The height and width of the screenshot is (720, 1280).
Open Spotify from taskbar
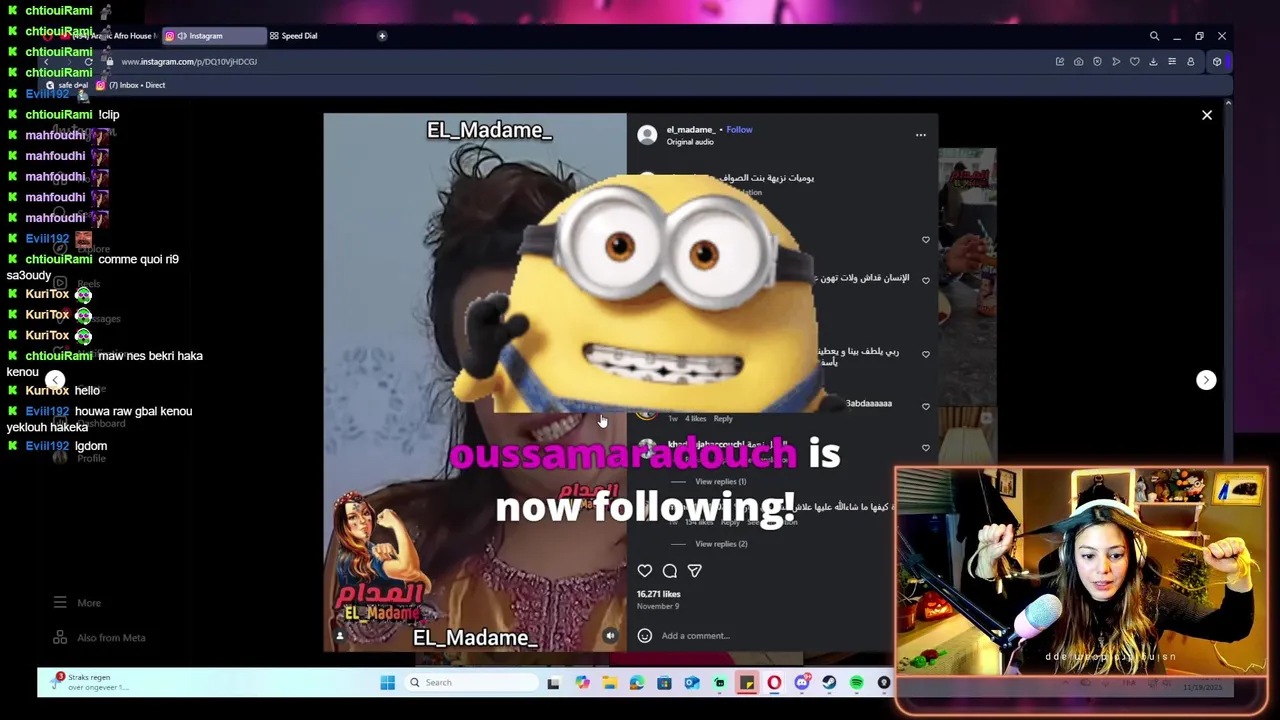857,683
